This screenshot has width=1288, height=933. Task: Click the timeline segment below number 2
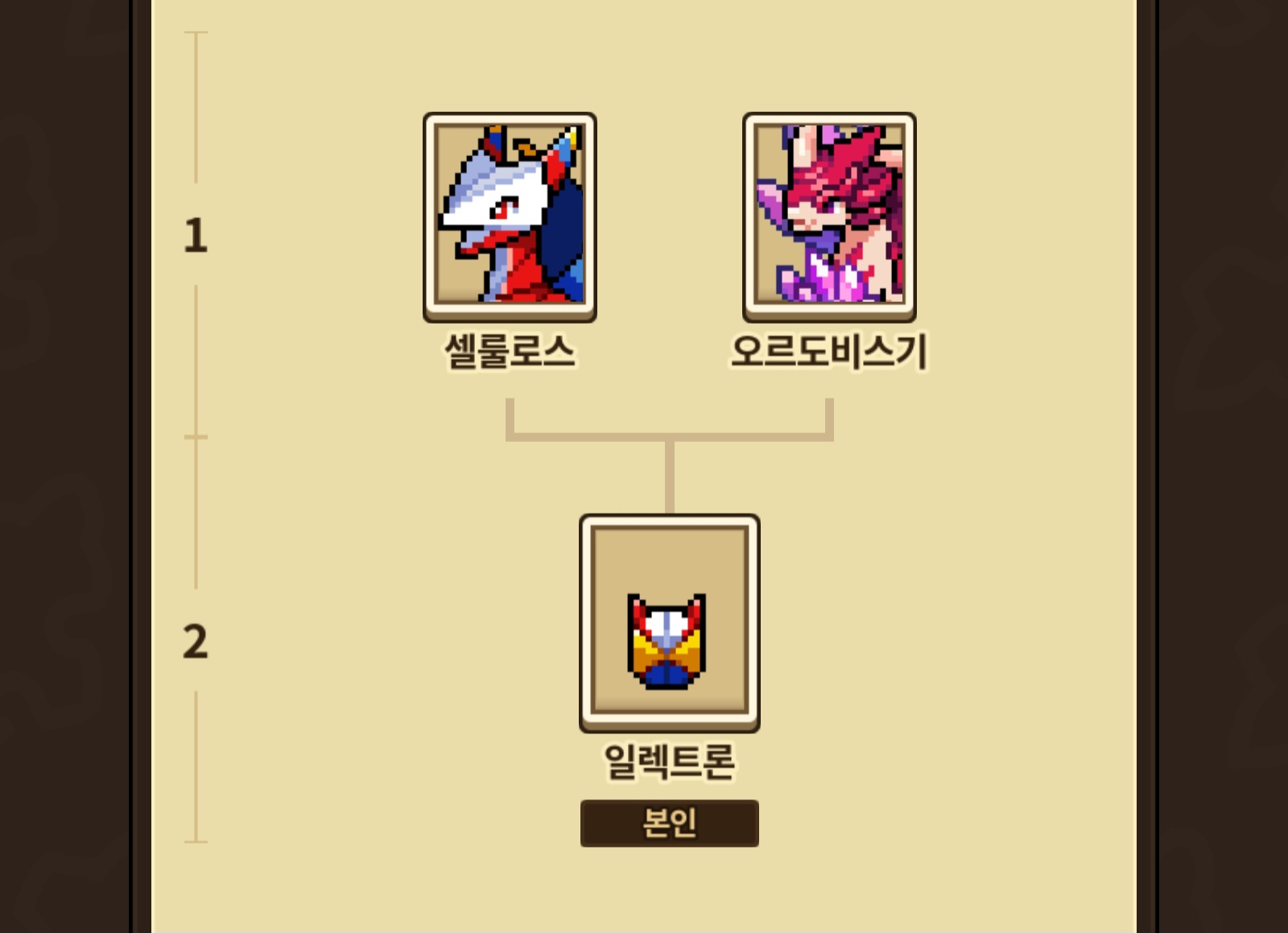(x=196, y=765)
